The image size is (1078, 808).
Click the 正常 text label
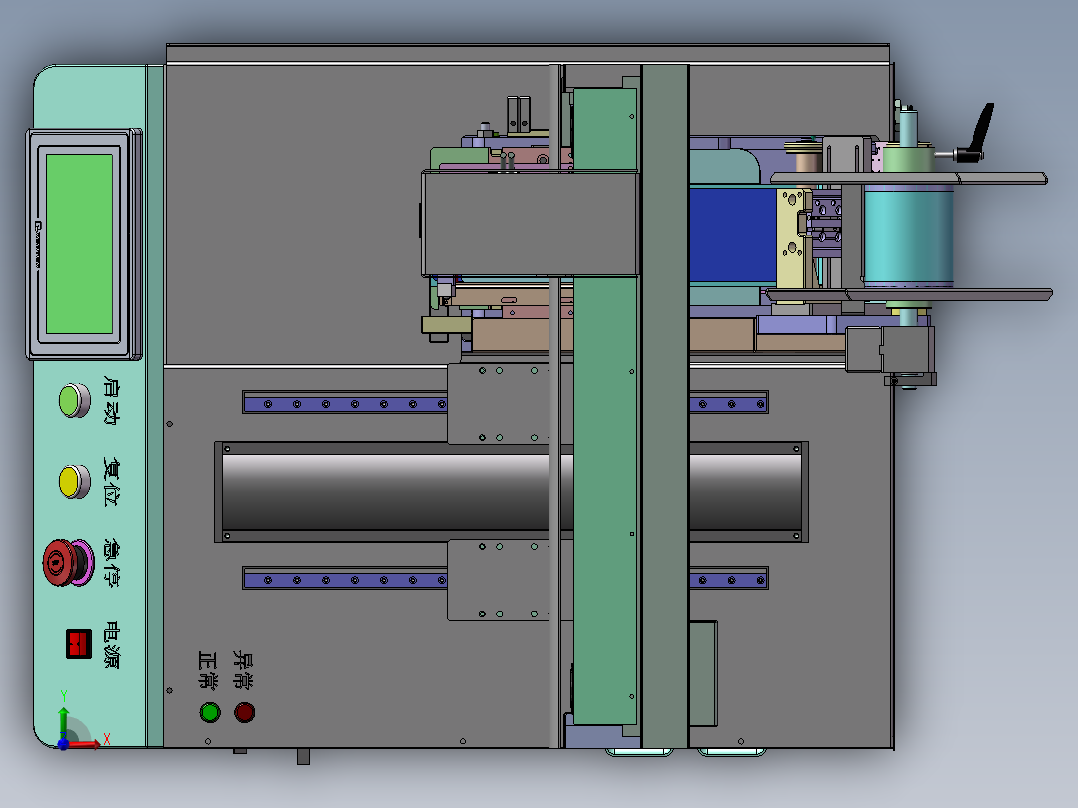point(208,670)
